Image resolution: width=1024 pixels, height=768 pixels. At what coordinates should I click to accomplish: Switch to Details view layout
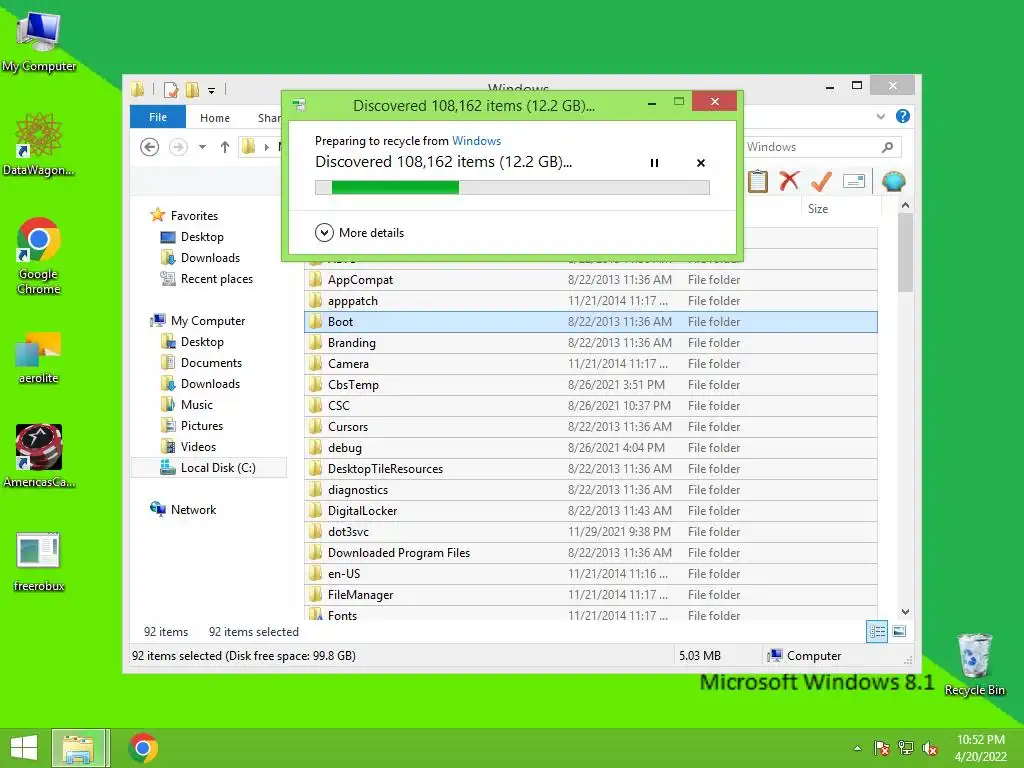pos(876,632)
